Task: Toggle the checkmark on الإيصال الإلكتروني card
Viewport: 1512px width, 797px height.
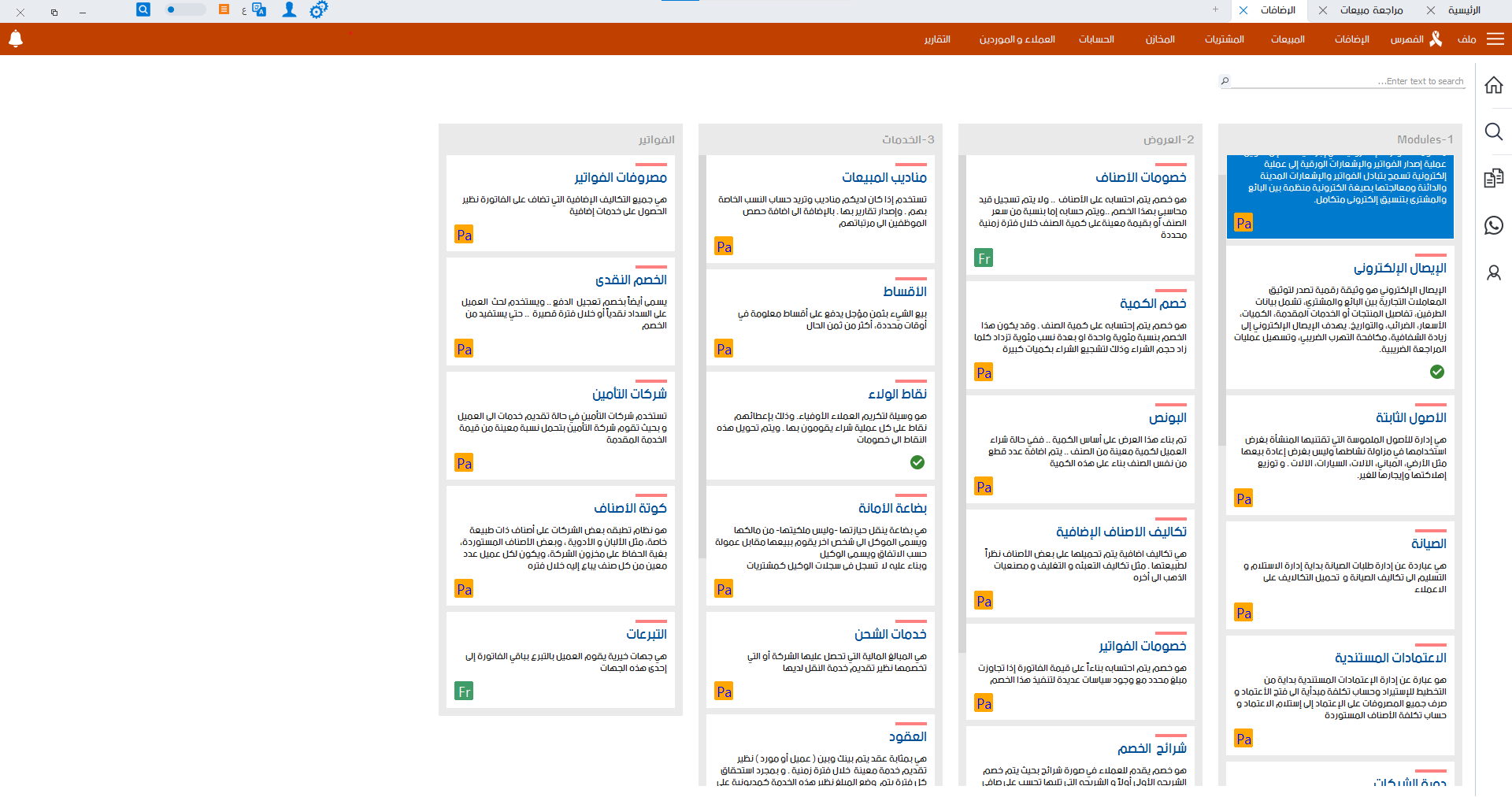Action: click(x=1437, y=373)
